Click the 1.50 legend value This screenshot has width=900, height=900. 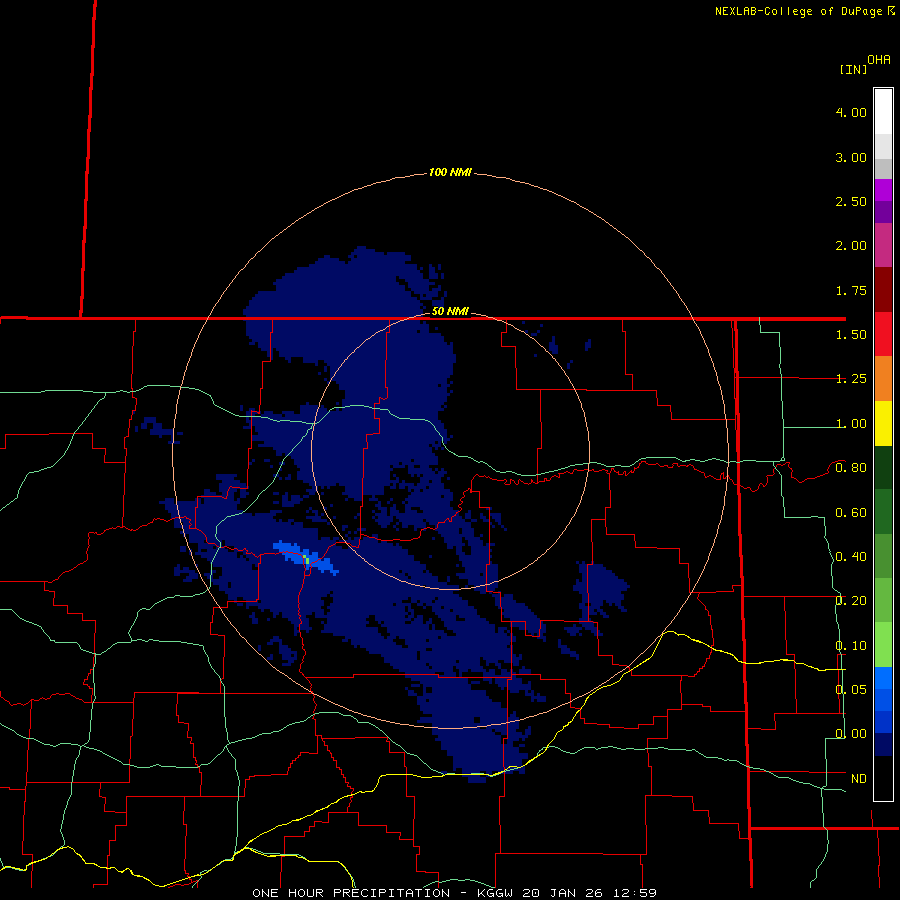tap(851, 335)
